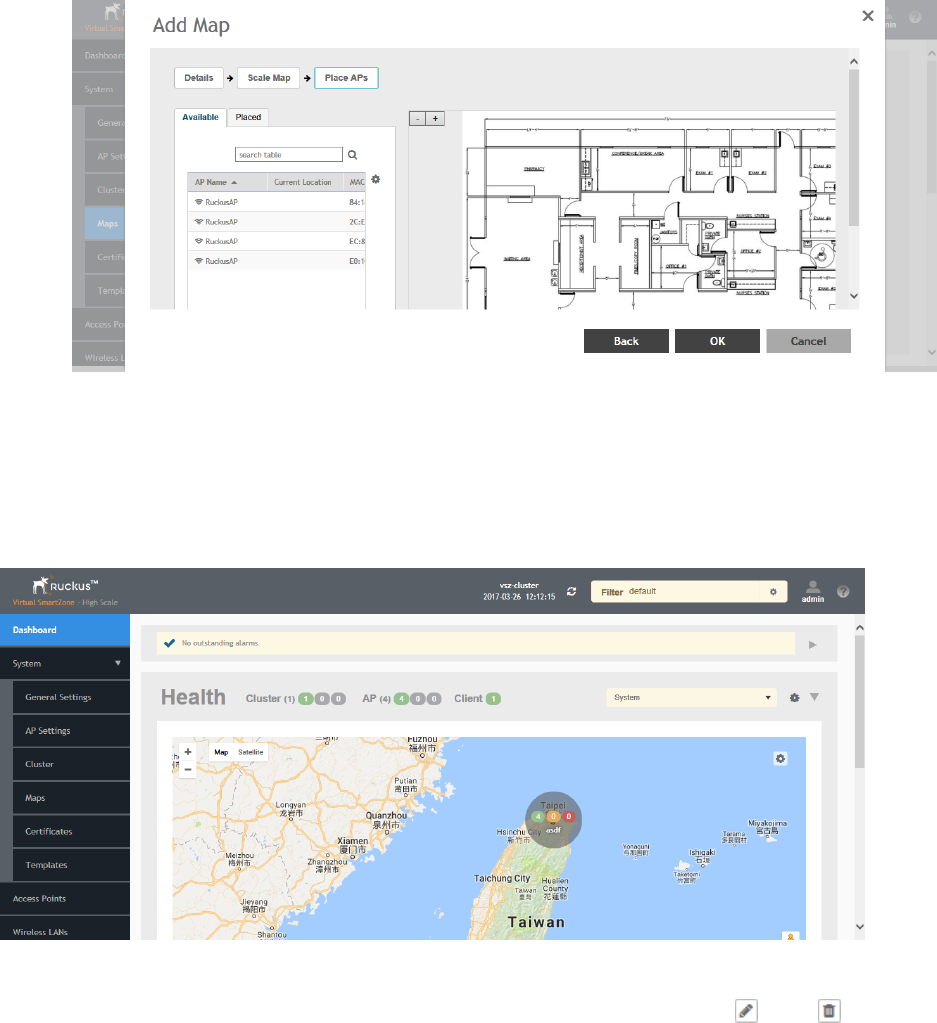Zoom in floor plan with plus button
This screenshot has width=937, height=1023.
(435, 119)
